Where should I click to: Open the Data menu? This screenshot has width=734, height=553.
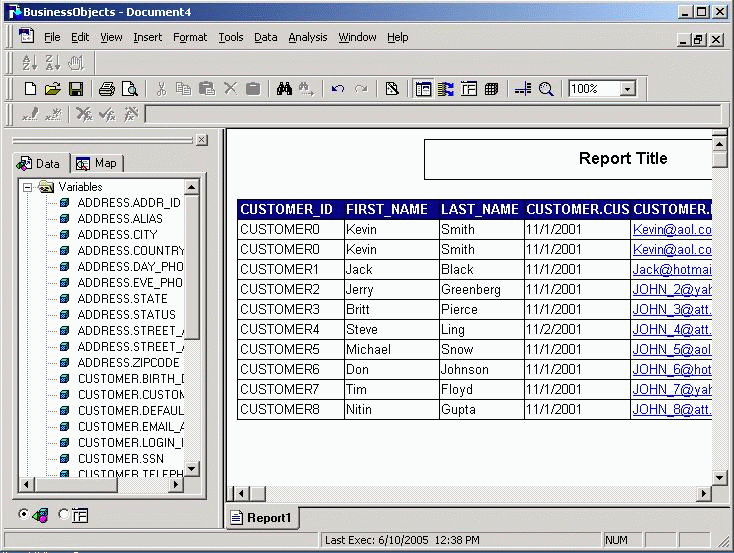(265, 37)
